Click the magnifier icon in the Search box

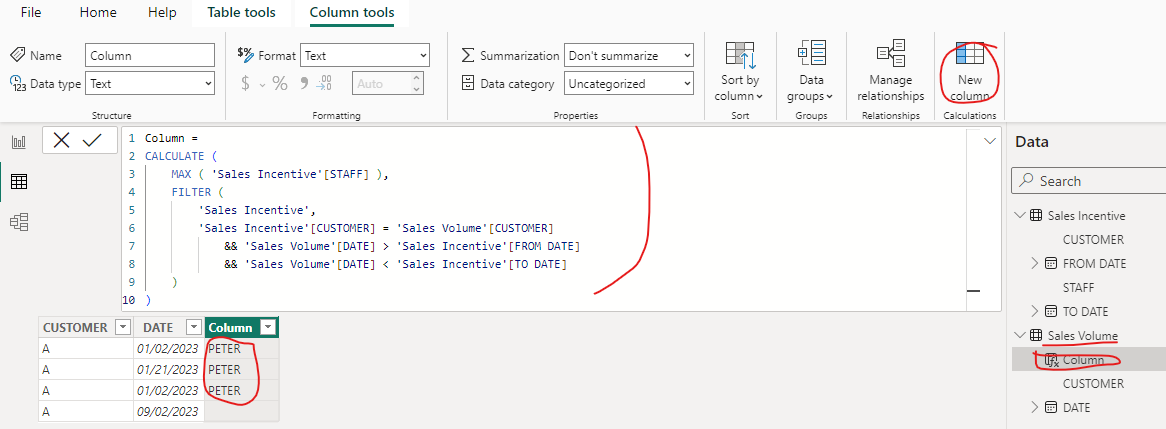pos(1027,181)
